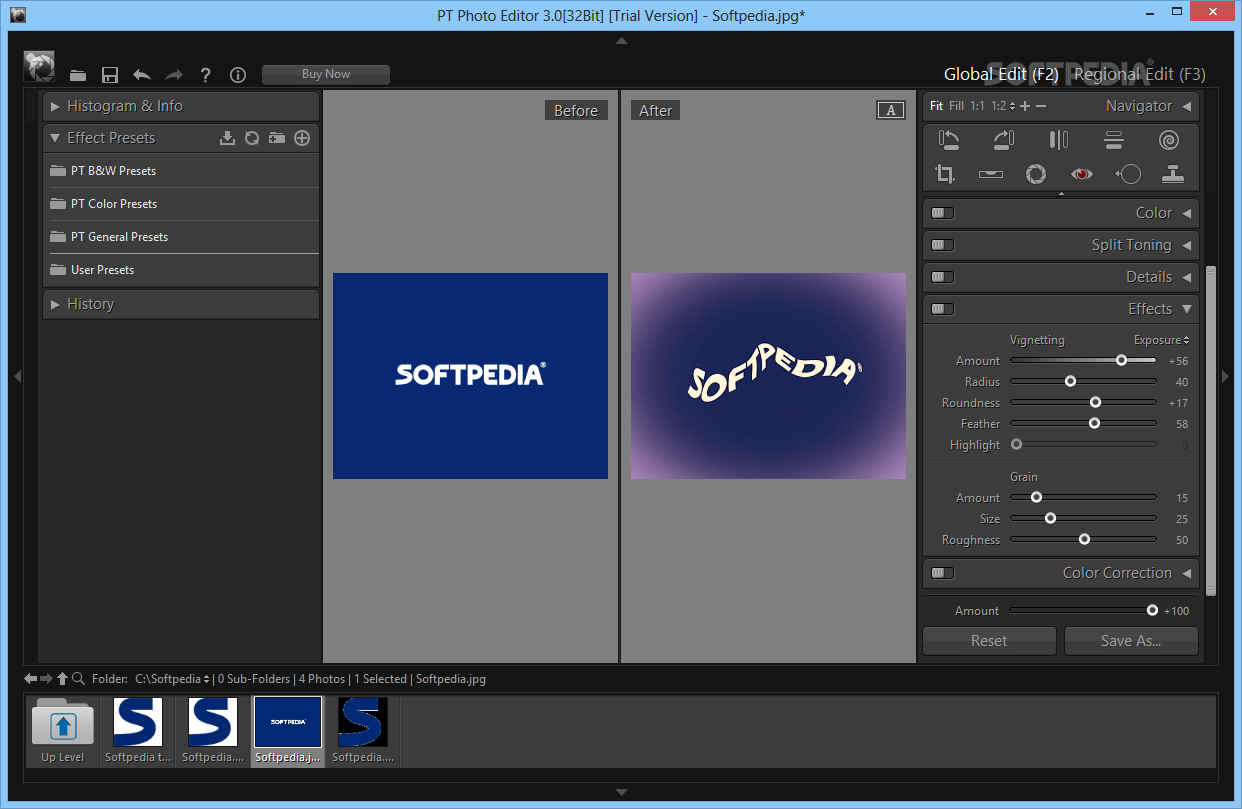Open the PT Color Presets folder

[181, 204]
